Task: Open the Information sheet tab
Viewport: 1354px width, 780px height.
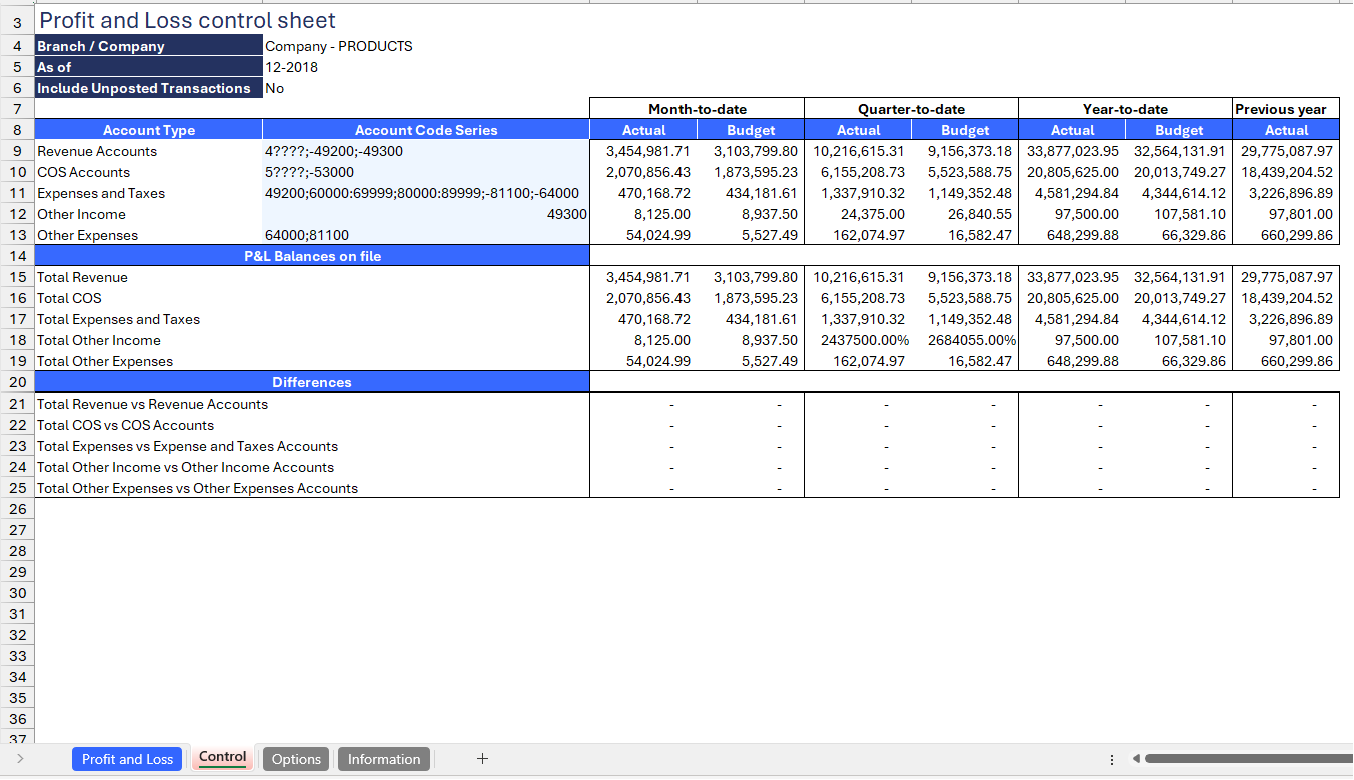Action: 384,759
